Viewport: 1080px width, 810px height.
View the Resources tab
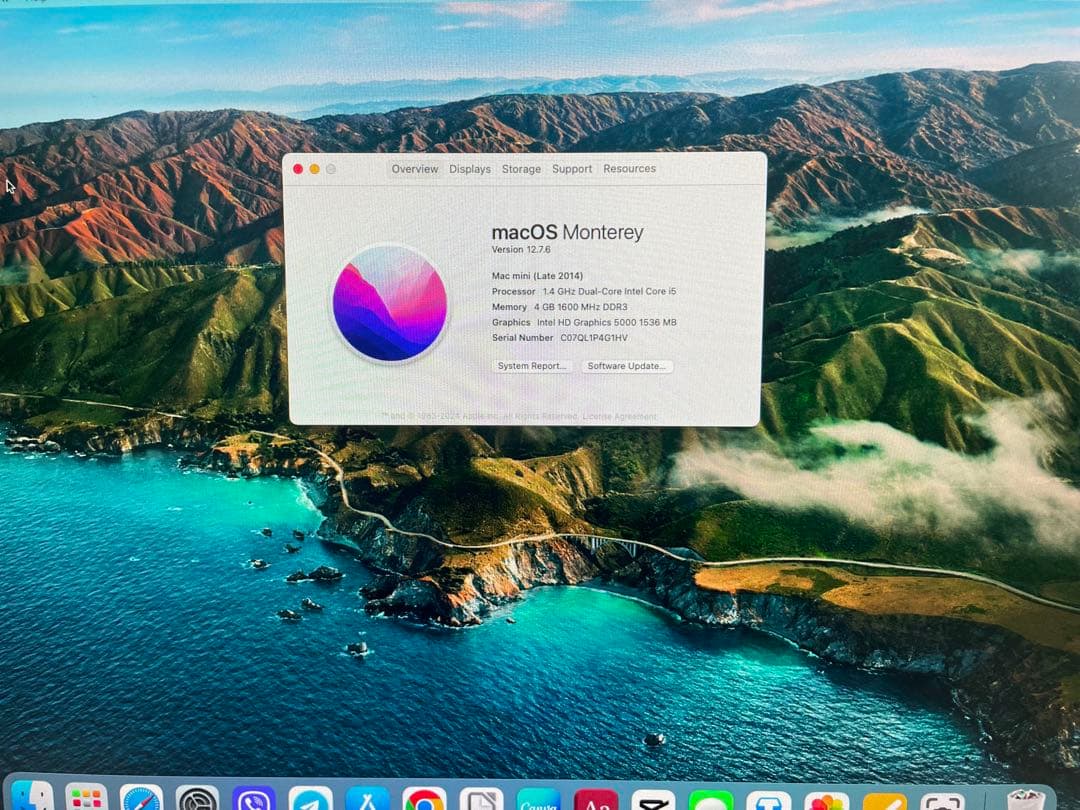pos(629,169)
